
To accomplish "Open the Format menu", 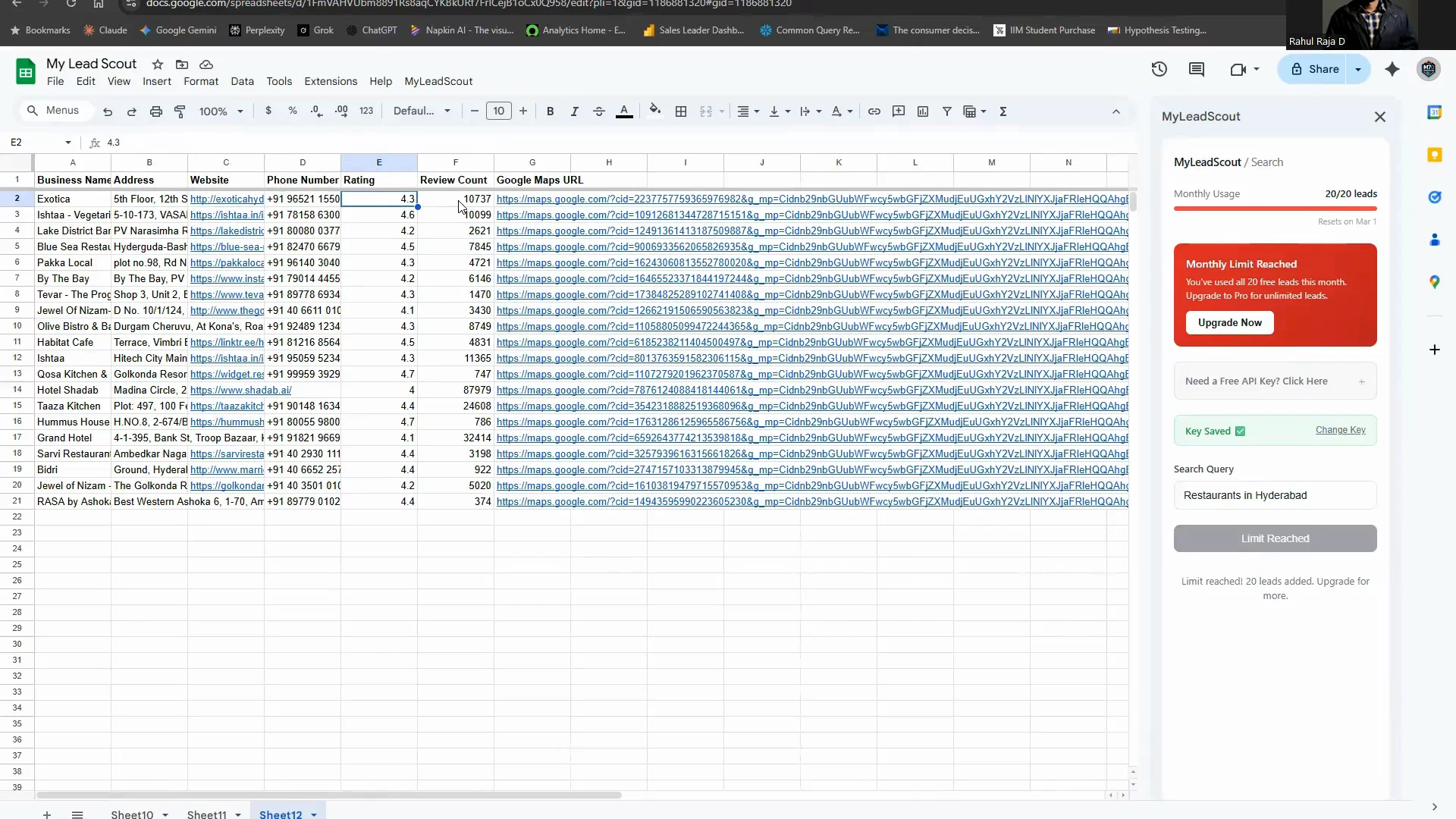I will (x=201, y=81).
